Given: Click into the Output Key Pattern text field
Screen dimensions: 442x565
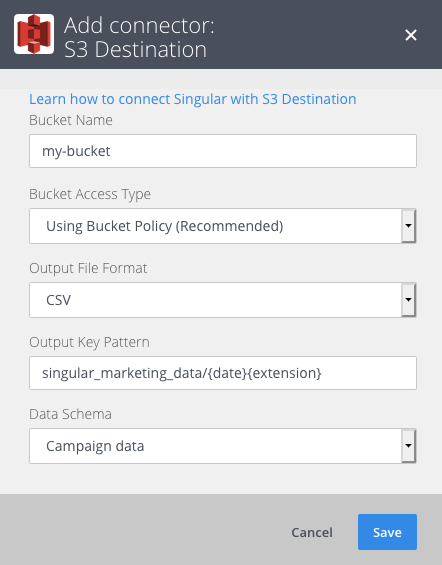Looking at the screenshot, I should click(x=223, y=373).
